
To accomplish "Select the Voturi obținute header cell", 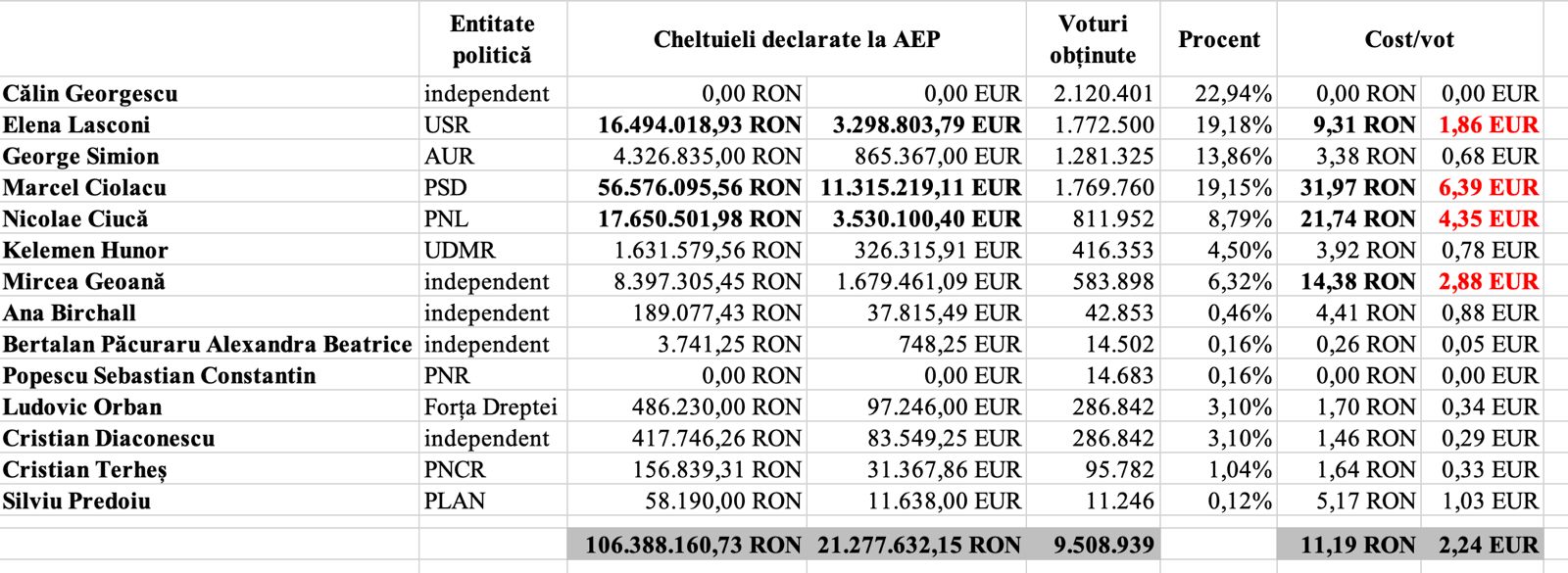I will click(x=1093, y=39).
